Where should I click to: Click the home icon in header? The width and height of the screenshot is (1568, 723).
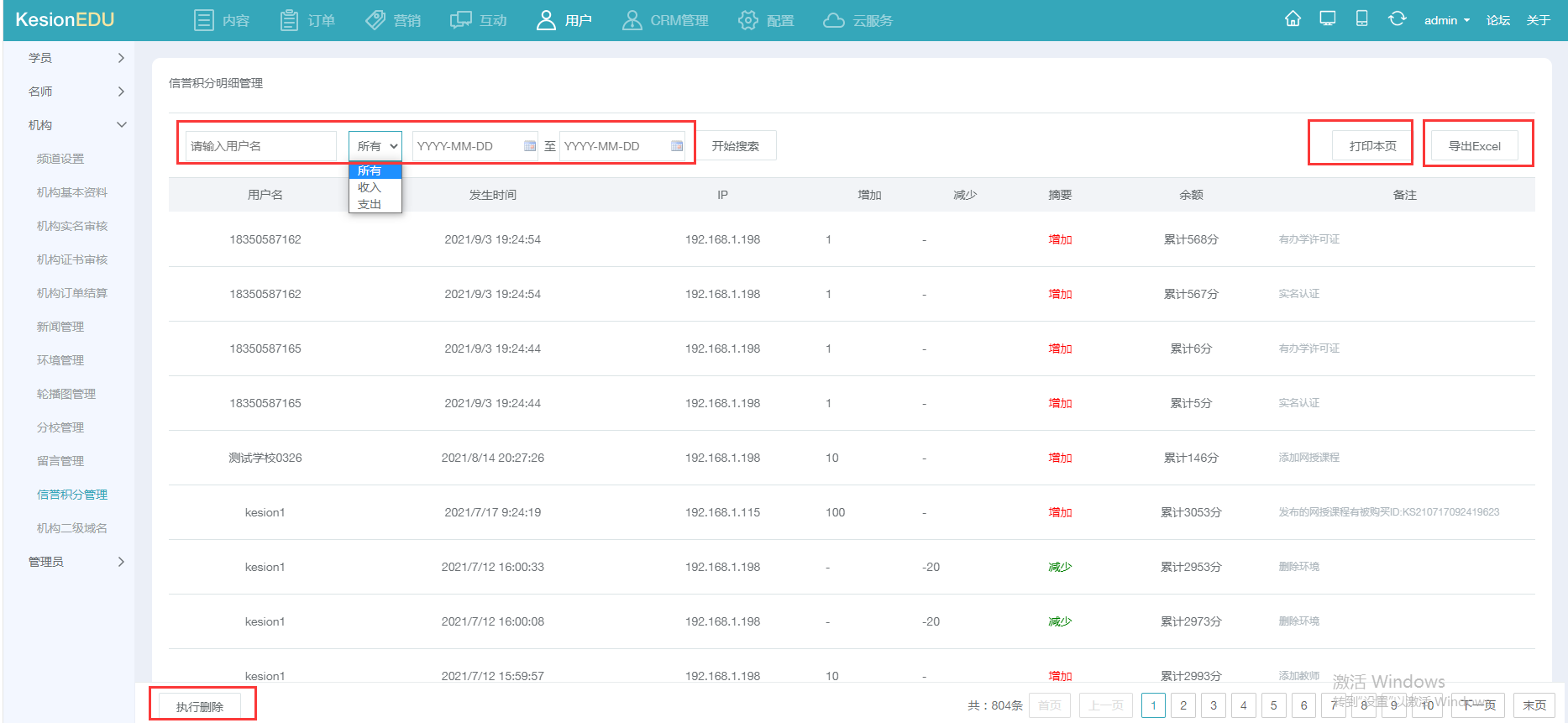pyautogui.click(x=1293, y=19)
